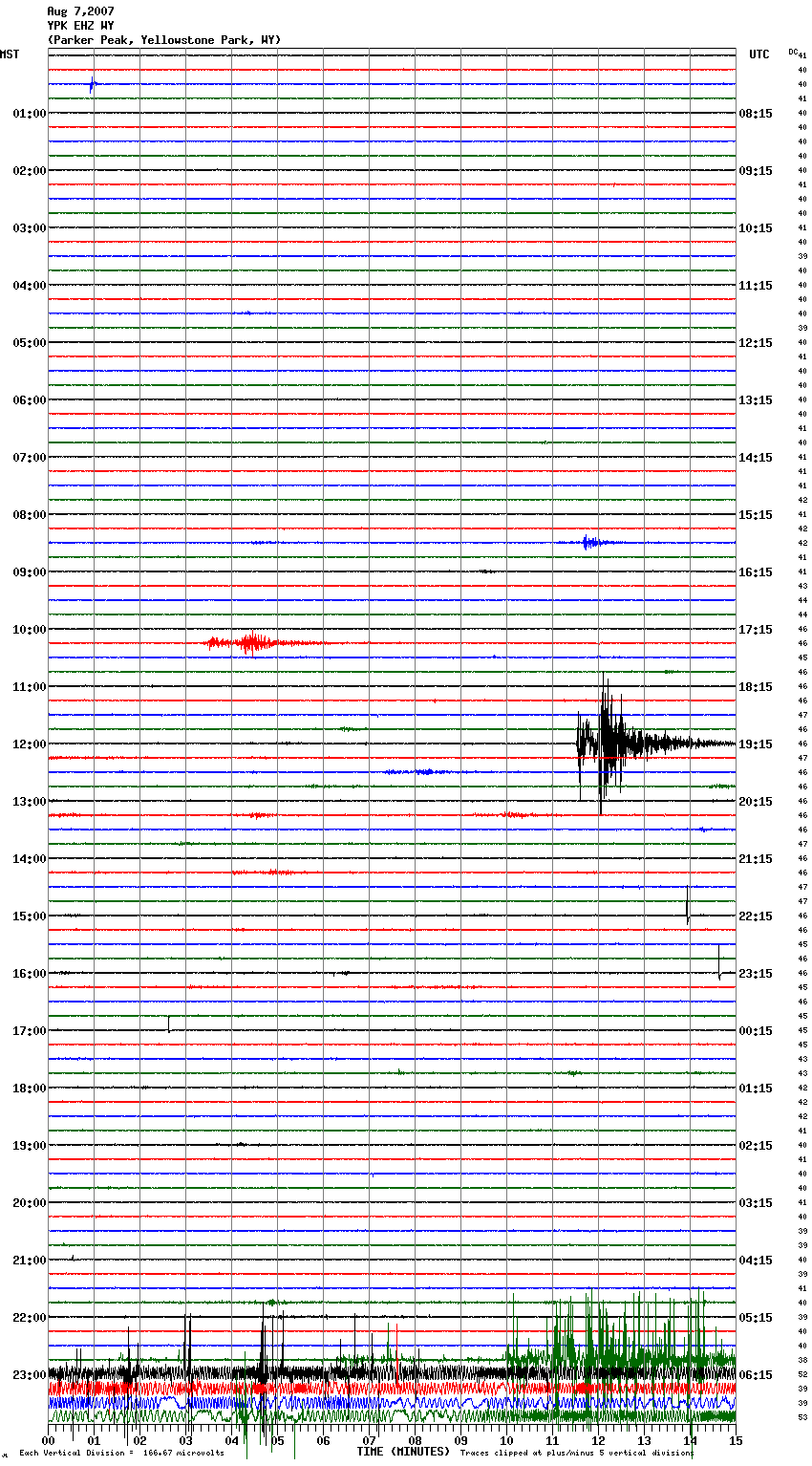Select the '05:00' MST hour label
Screen dimensions: 812x1466
click(x=30, y=343)
